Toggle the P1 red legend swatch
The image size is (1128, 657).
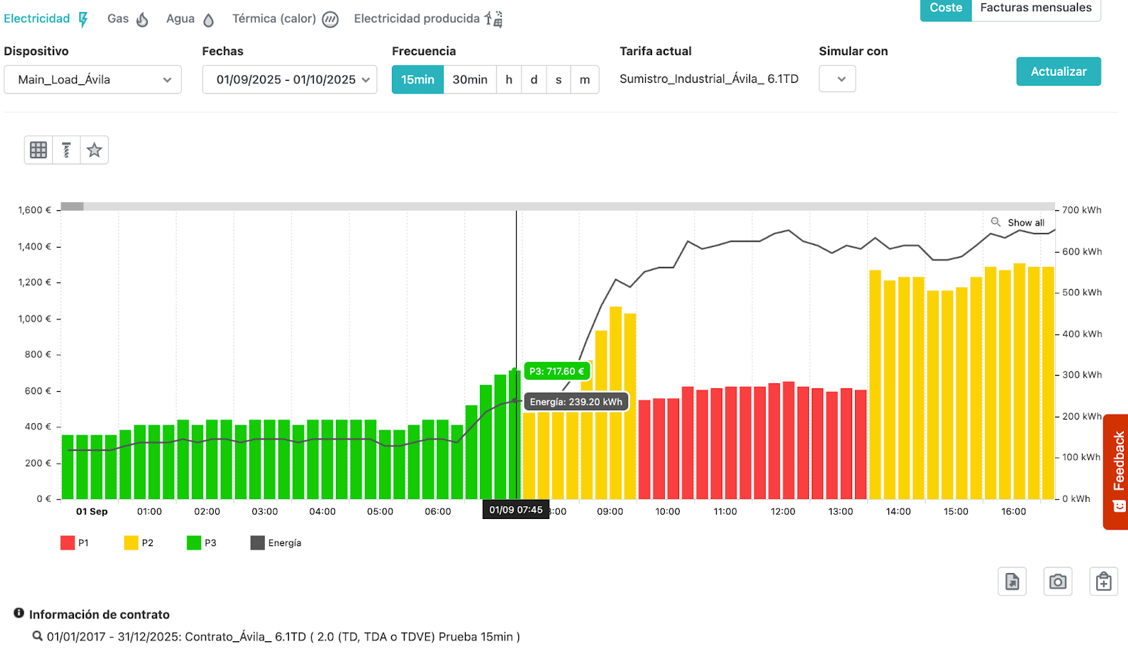tap(67, 543)
